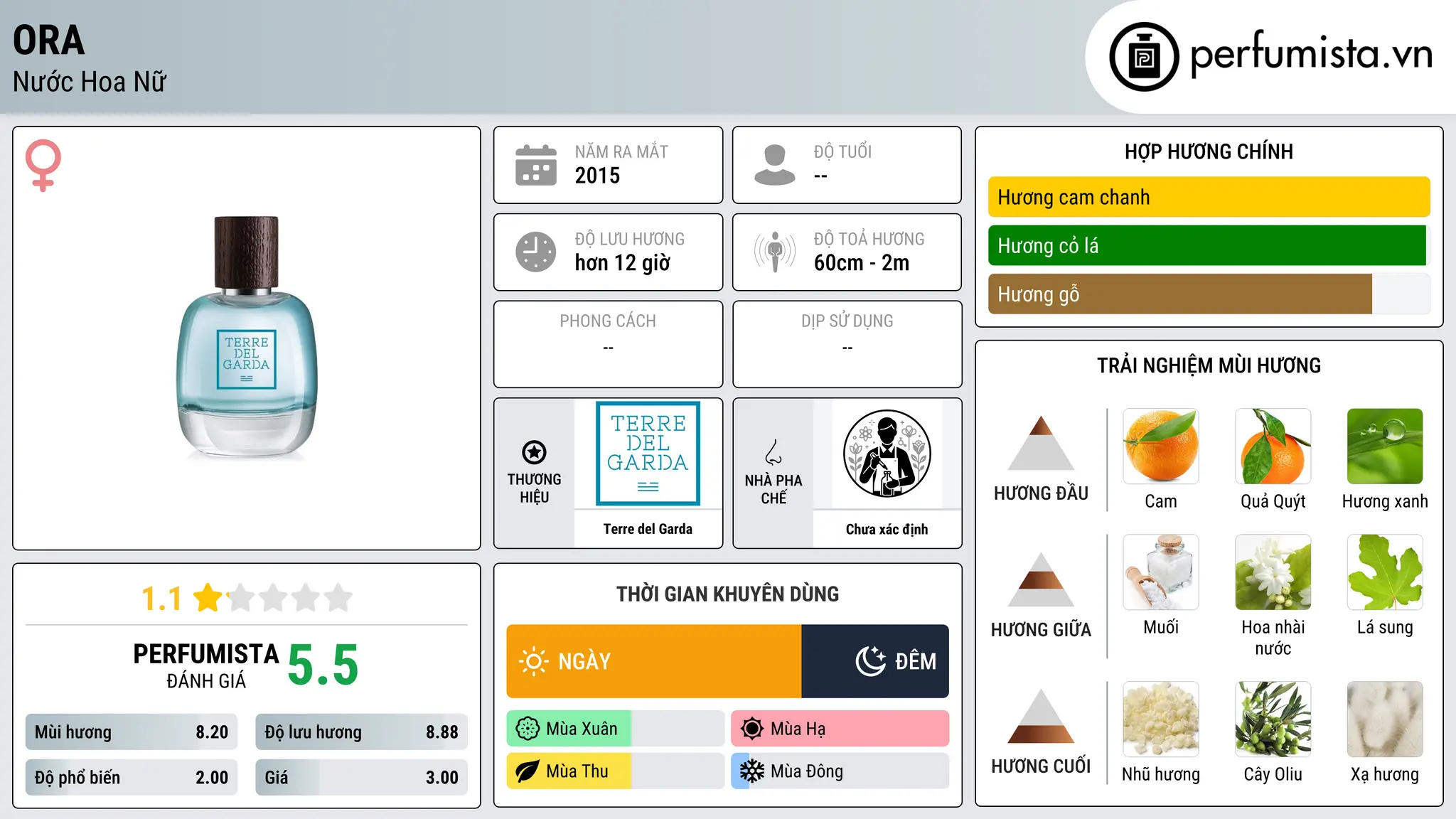This screenshot has height=819, width=1456.
Task: Click the sun icon on the Ngày bar
Action: point(533,661)
